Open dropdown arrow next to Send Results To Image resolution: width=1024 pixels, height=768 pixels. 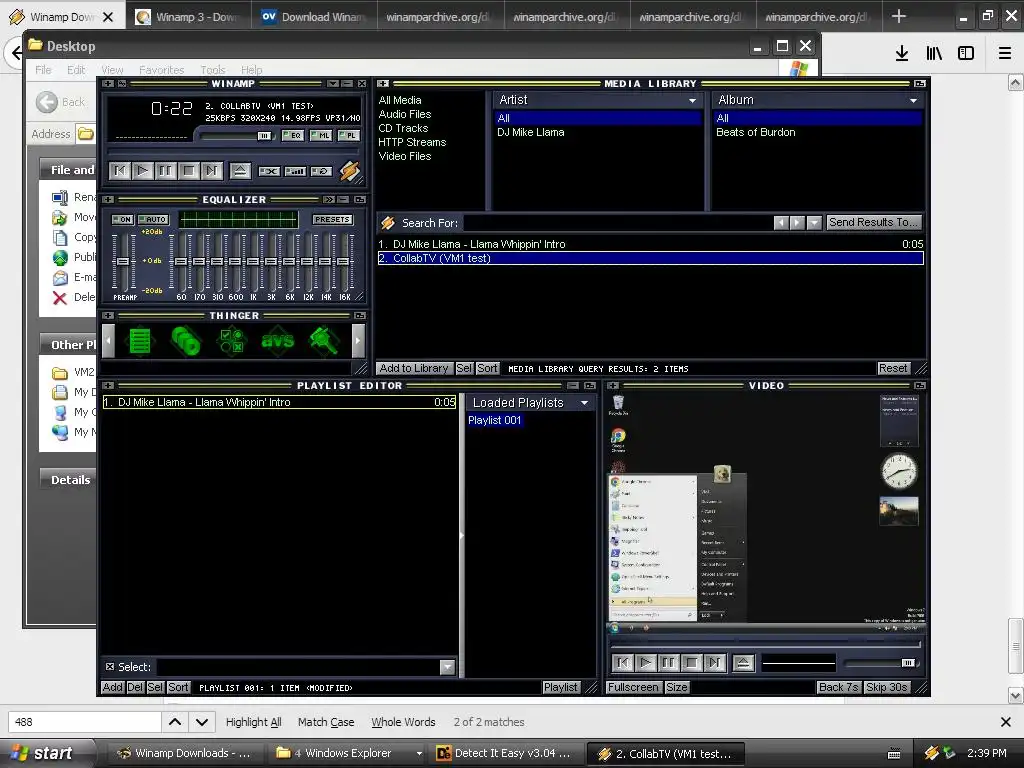pyautogui.click(x=814, y=223)
